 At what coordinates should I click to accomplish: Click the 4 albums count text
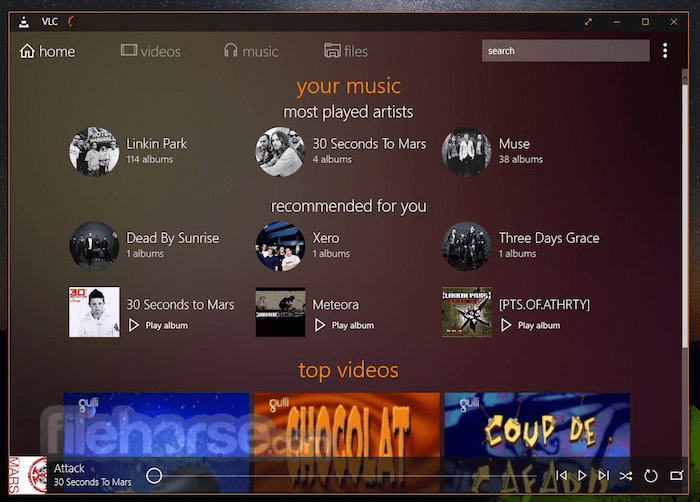[332, 159]
